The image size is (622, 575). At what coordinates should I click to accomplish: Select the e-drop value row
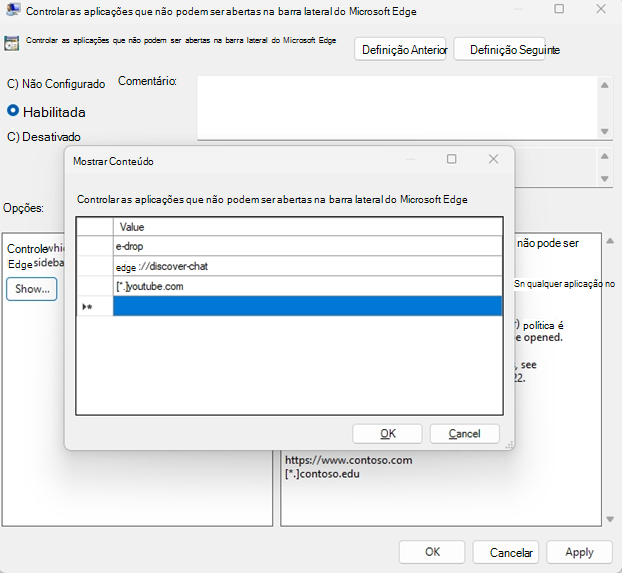pyautogui.click(x=307, y=246)
